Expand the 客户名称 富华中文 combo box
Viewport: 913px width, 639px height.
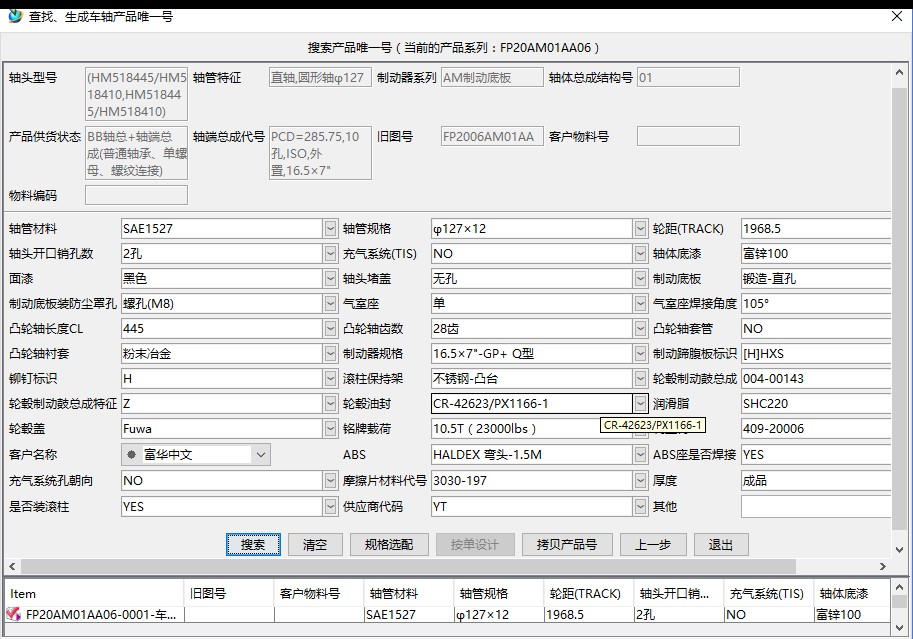[260, 455]
